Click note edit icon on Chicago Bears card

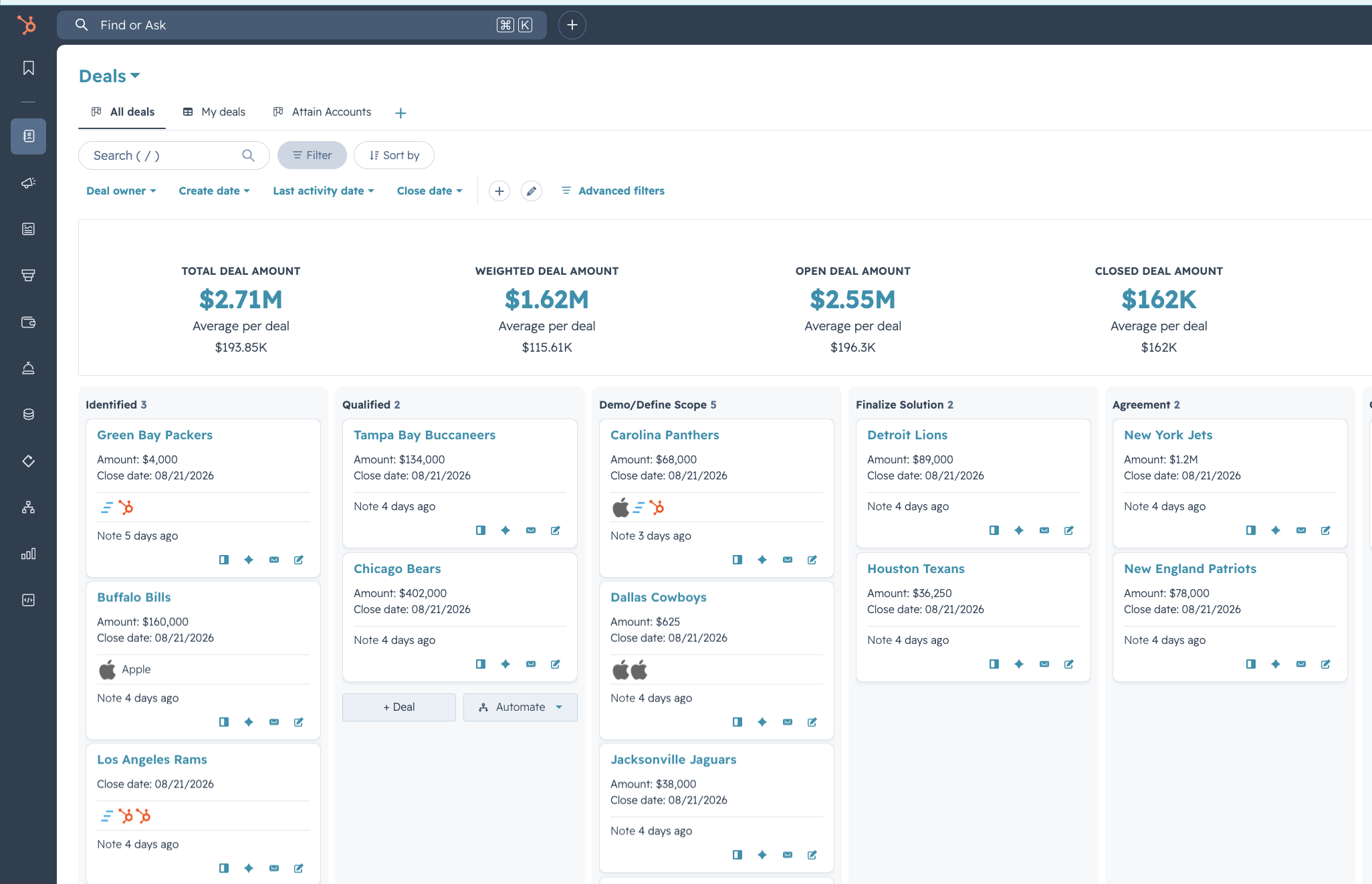coord(556,664)
